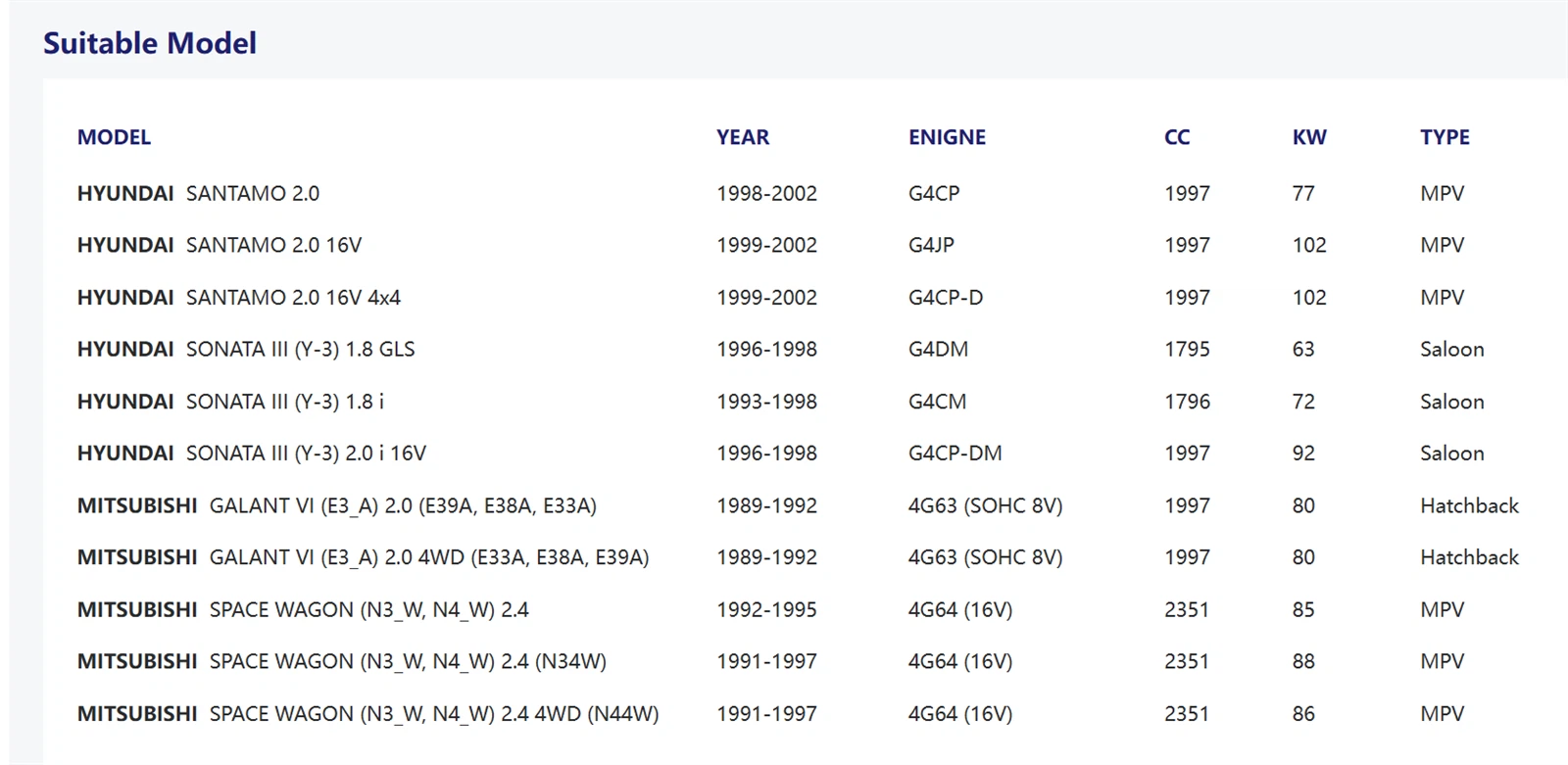Click the MODEL column header

pyautogui.click(x=114, y=137)
